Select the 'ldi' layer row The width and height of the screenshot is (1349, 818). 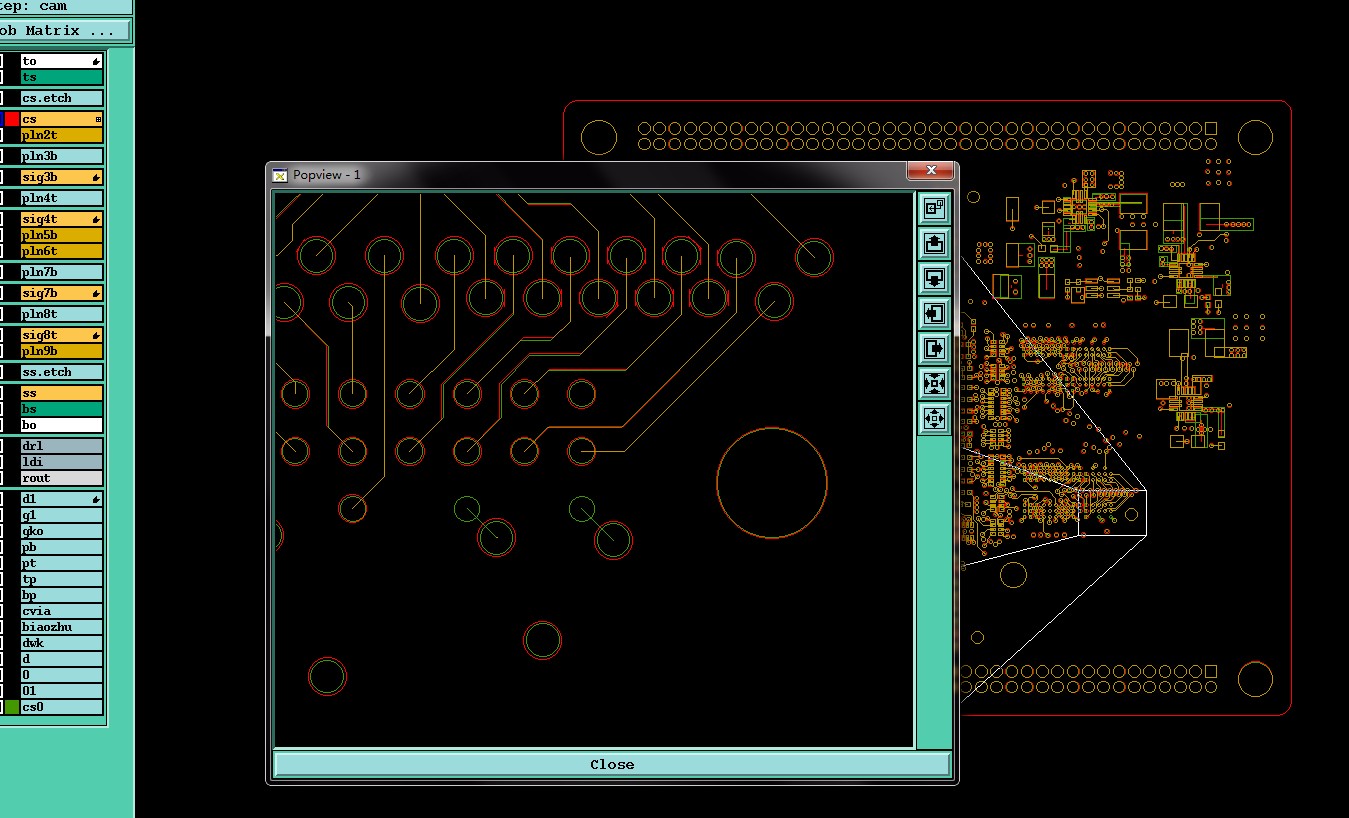coord(62,462)
